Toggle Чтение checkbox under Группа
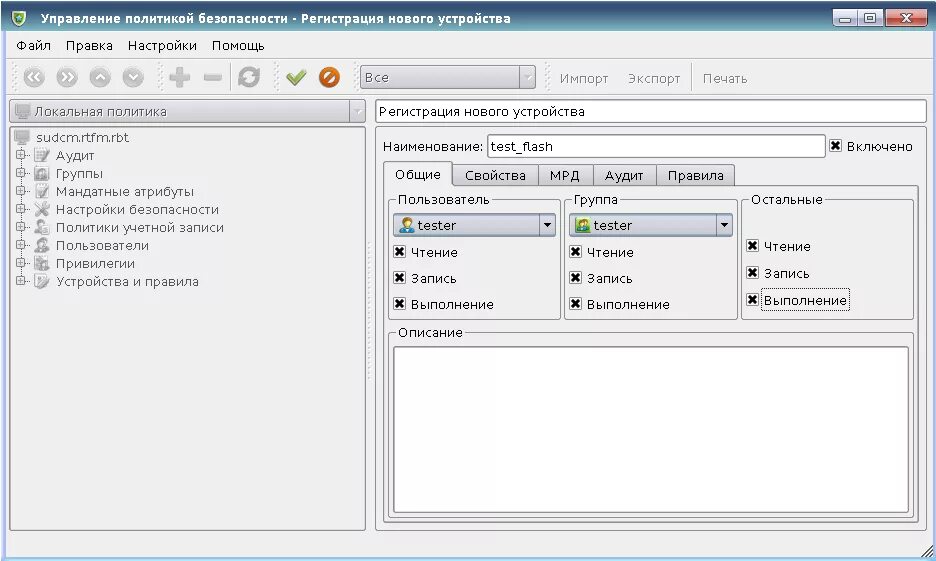Screen dimensions: 936x561 click(x=575, y=251)
